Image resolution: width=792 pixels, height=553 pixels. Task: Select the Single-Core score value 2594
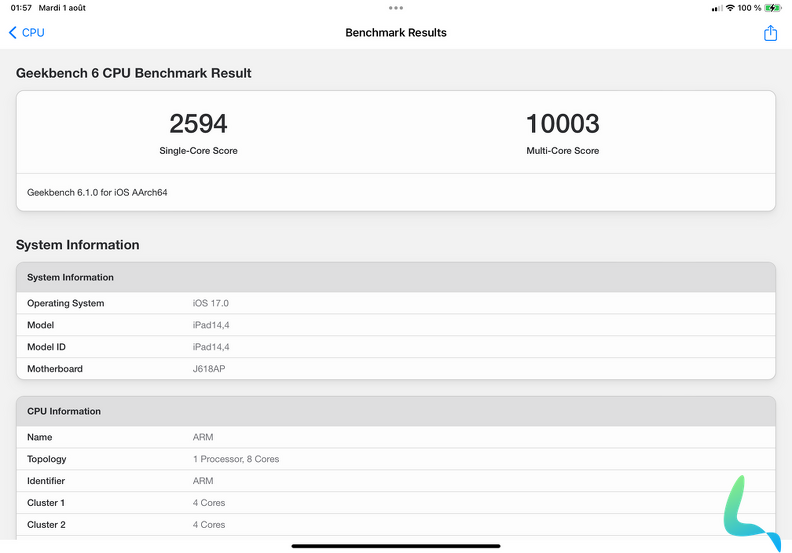[x=199, y=124]
